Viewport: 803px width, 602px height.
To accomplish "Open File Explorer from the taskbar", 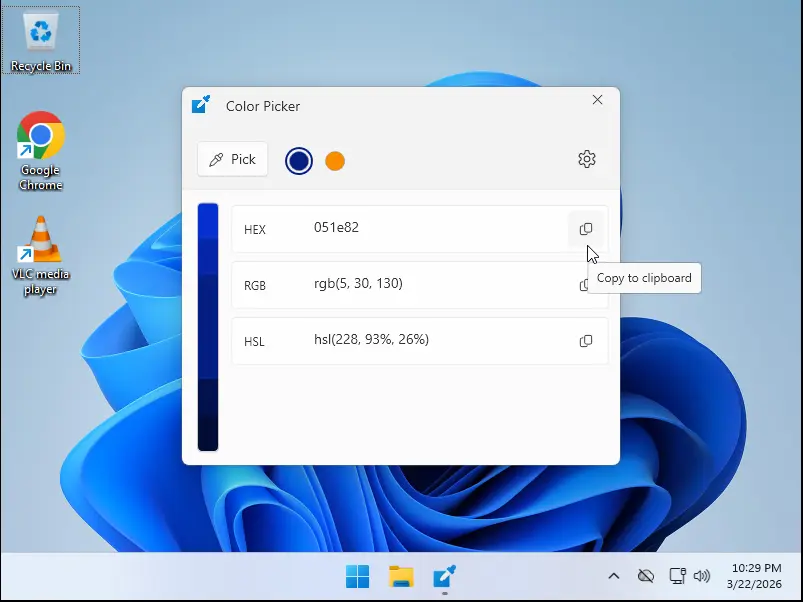I will (400, 576).
